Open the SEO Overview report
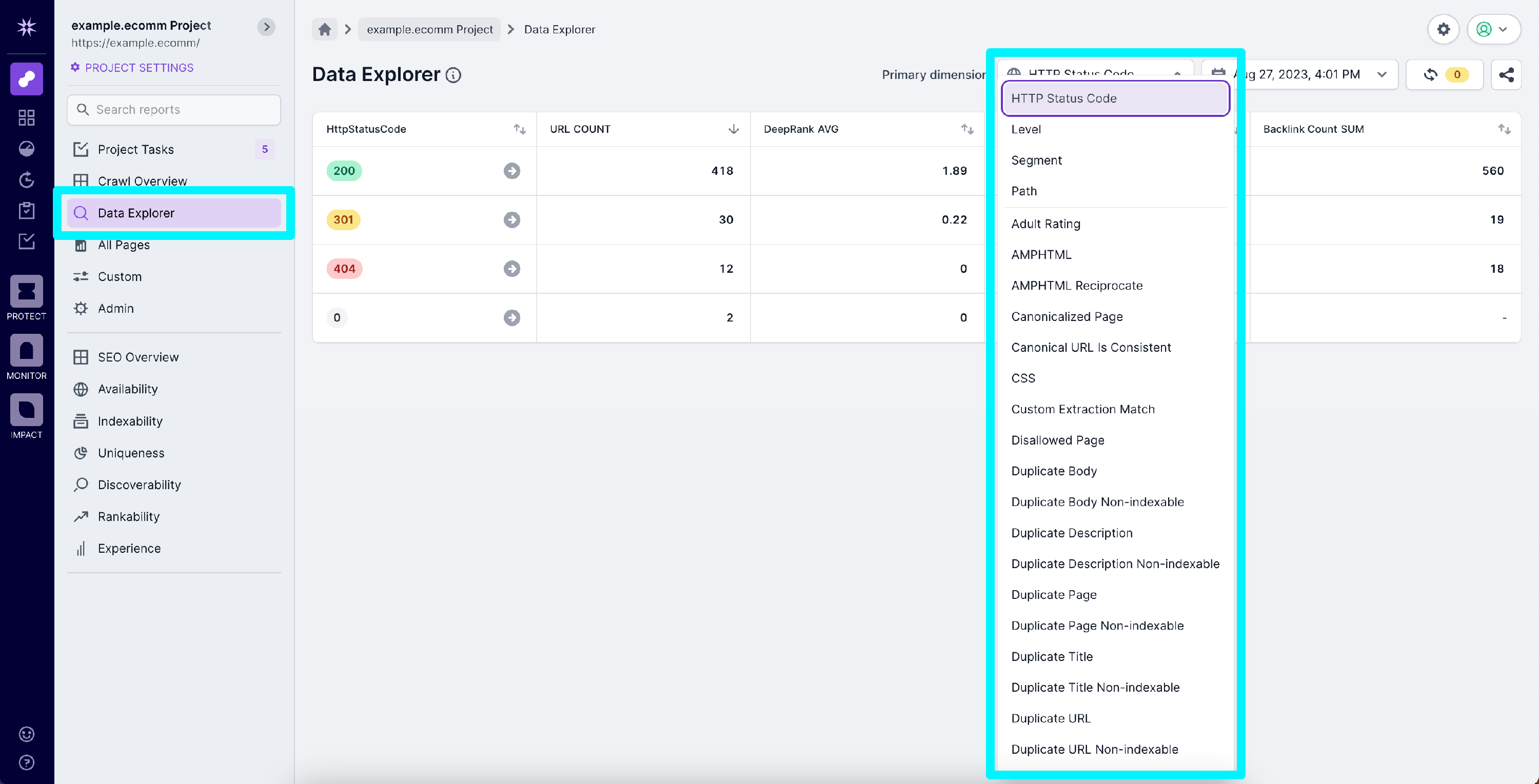The height and width of the screenshot is (784, 1539). click(138, 356)
